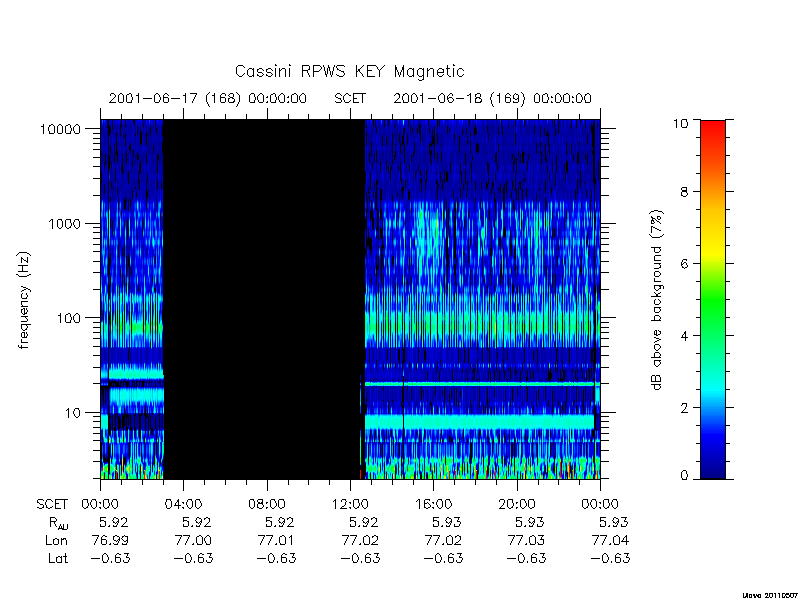This screenshot has height=600, width=800.
Task: Click the colorbar tick label '8'
Action: [x=684, y=192]
